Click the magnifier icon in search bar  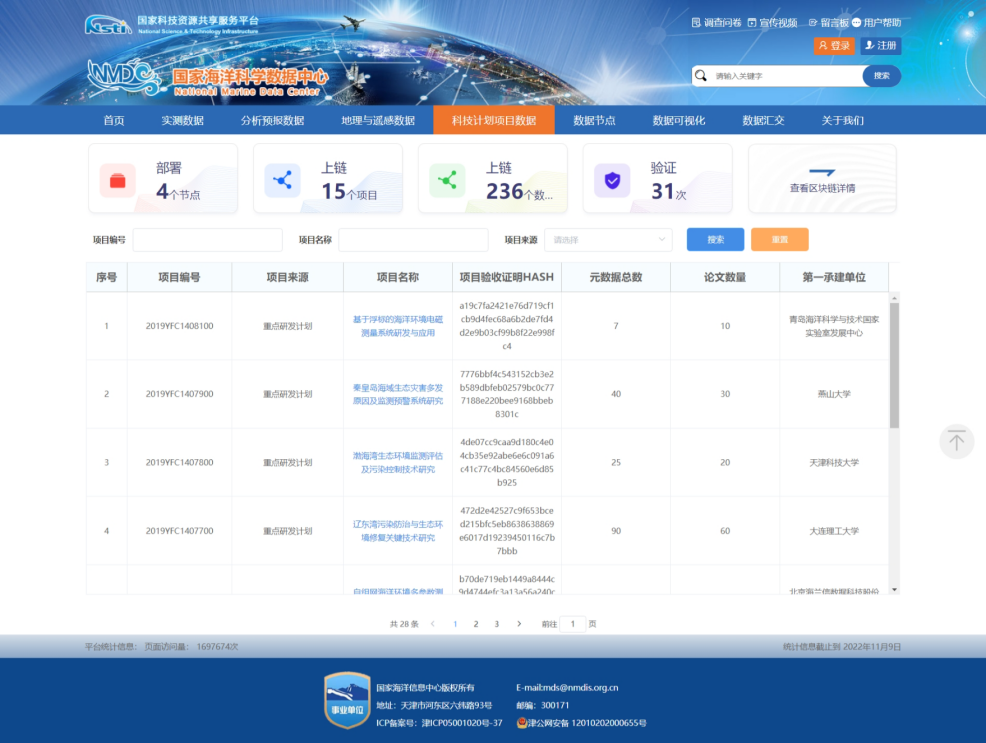pyautogui.click(x=702, y=75)
